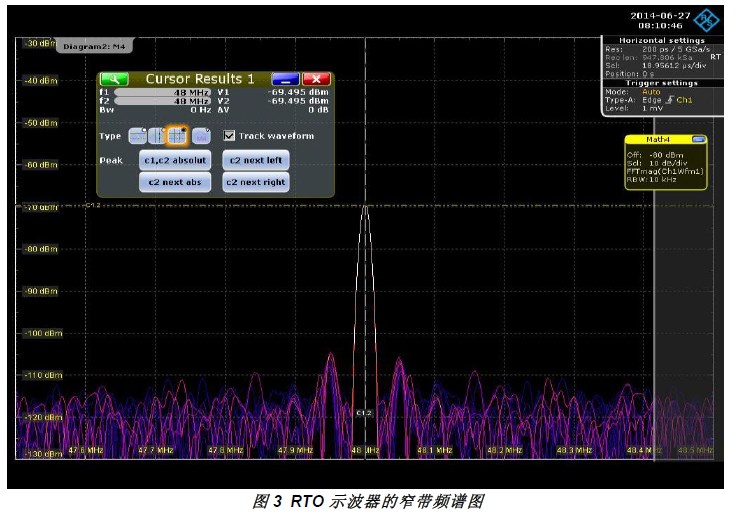Open the Trigger settings header
Viewport: 738px width, 516px height.
point(662,83)
